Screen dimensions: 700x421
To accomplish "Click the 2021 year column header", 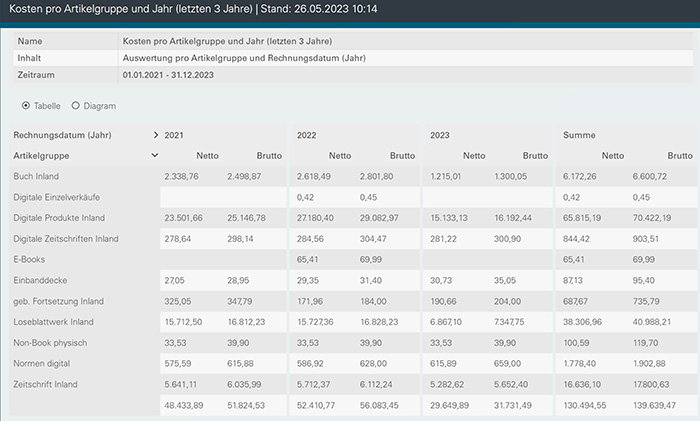I will [174, 134].
